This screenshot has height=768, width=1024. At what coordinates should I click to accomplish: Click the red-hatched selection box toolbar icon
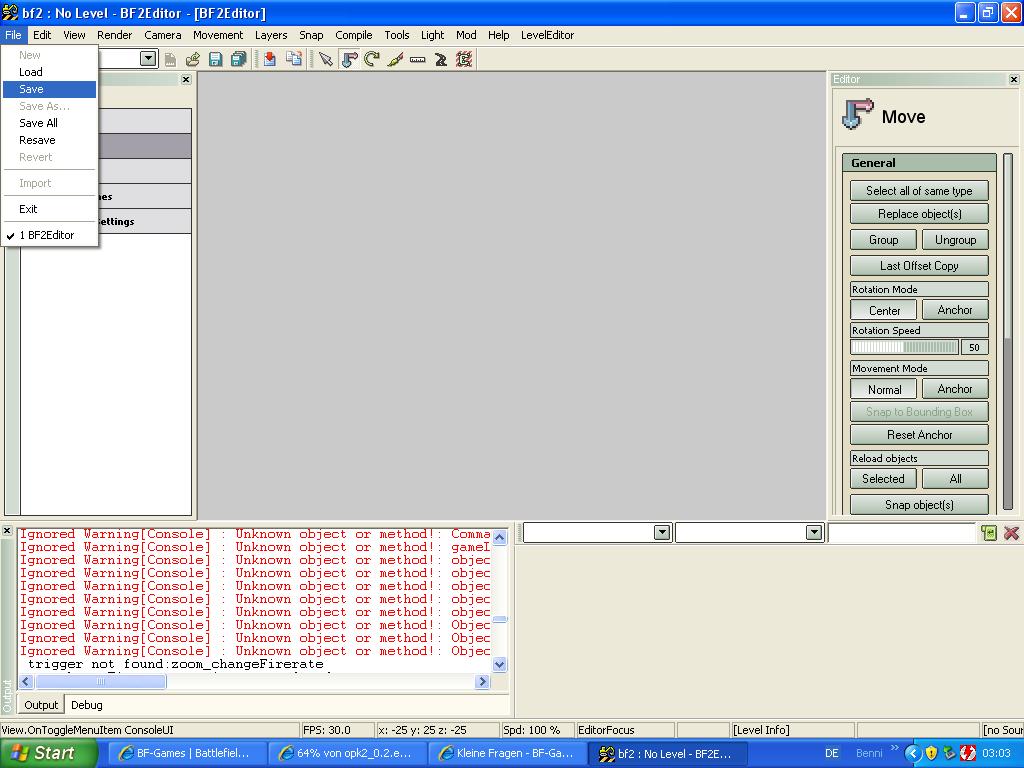[x=464, y=59]
